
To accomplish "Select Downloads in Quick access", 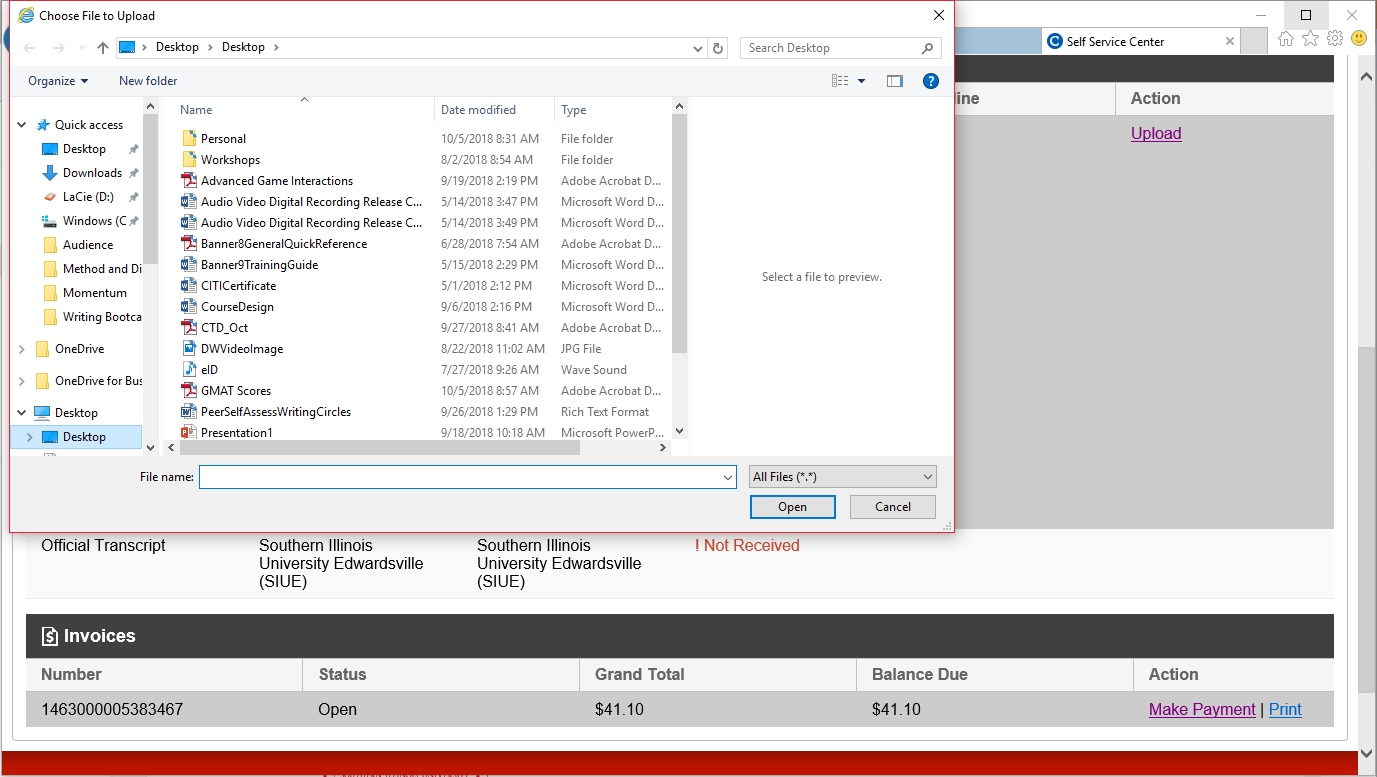I will pyautogui.click(x=92, y=173).
